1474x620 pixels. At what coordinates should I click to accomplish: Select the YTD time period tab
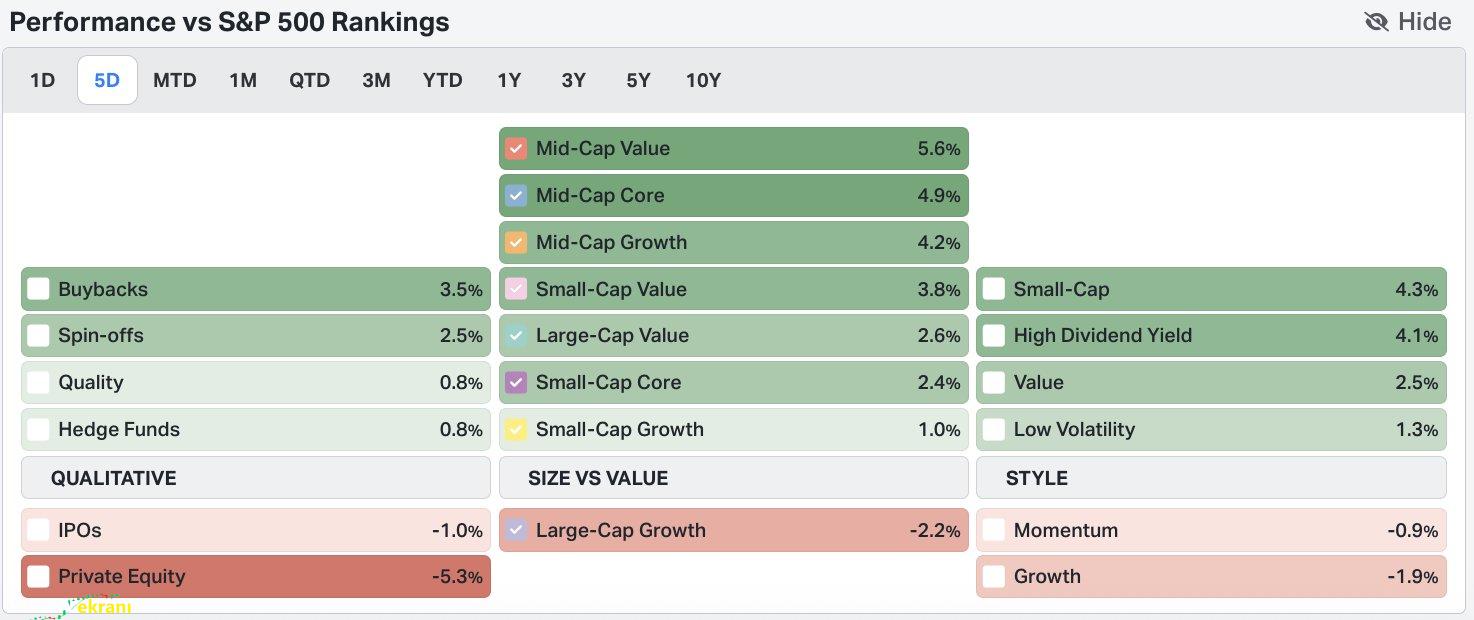(442, 81)
